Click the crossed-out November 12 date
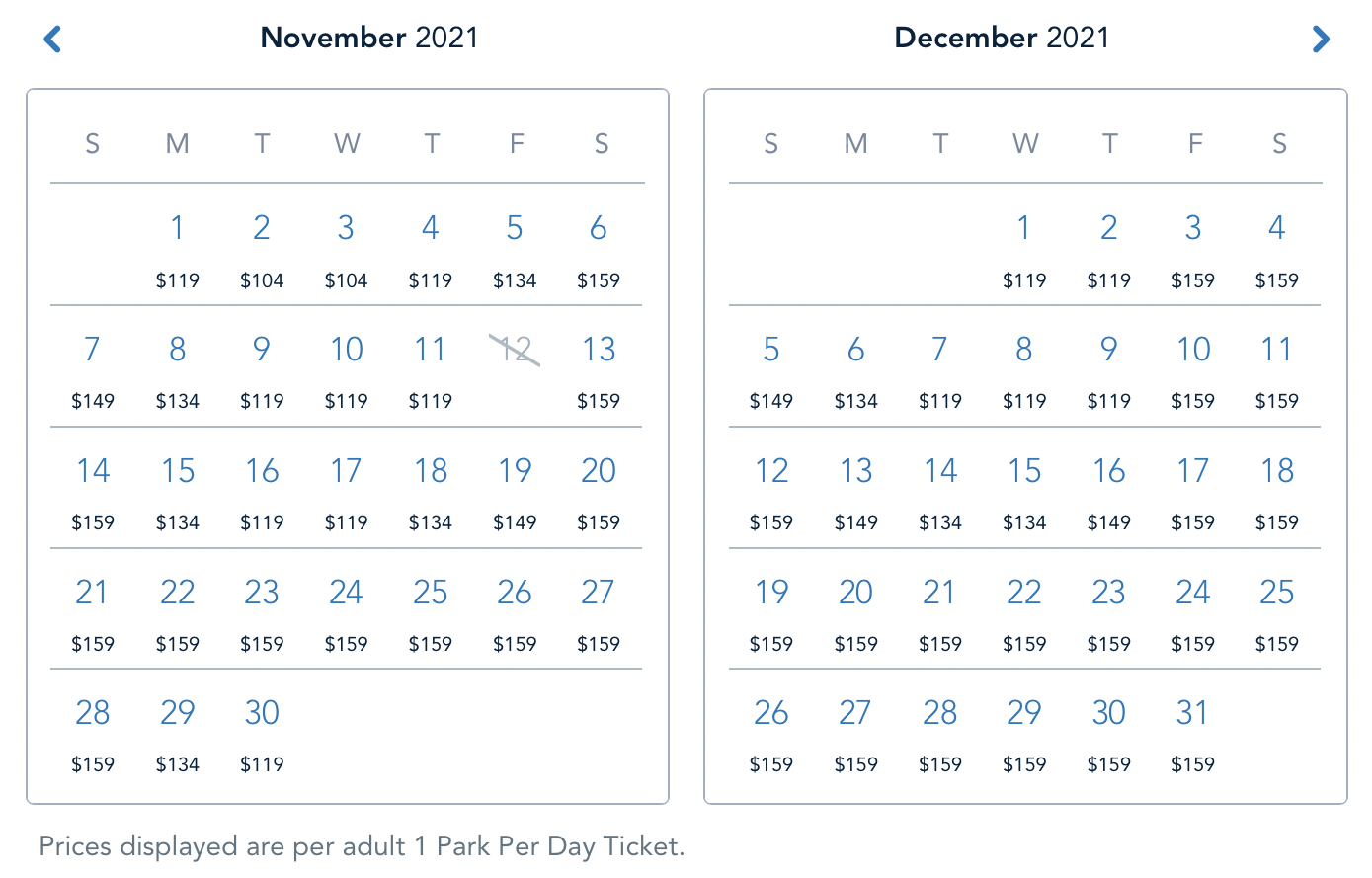 [515, 351]
